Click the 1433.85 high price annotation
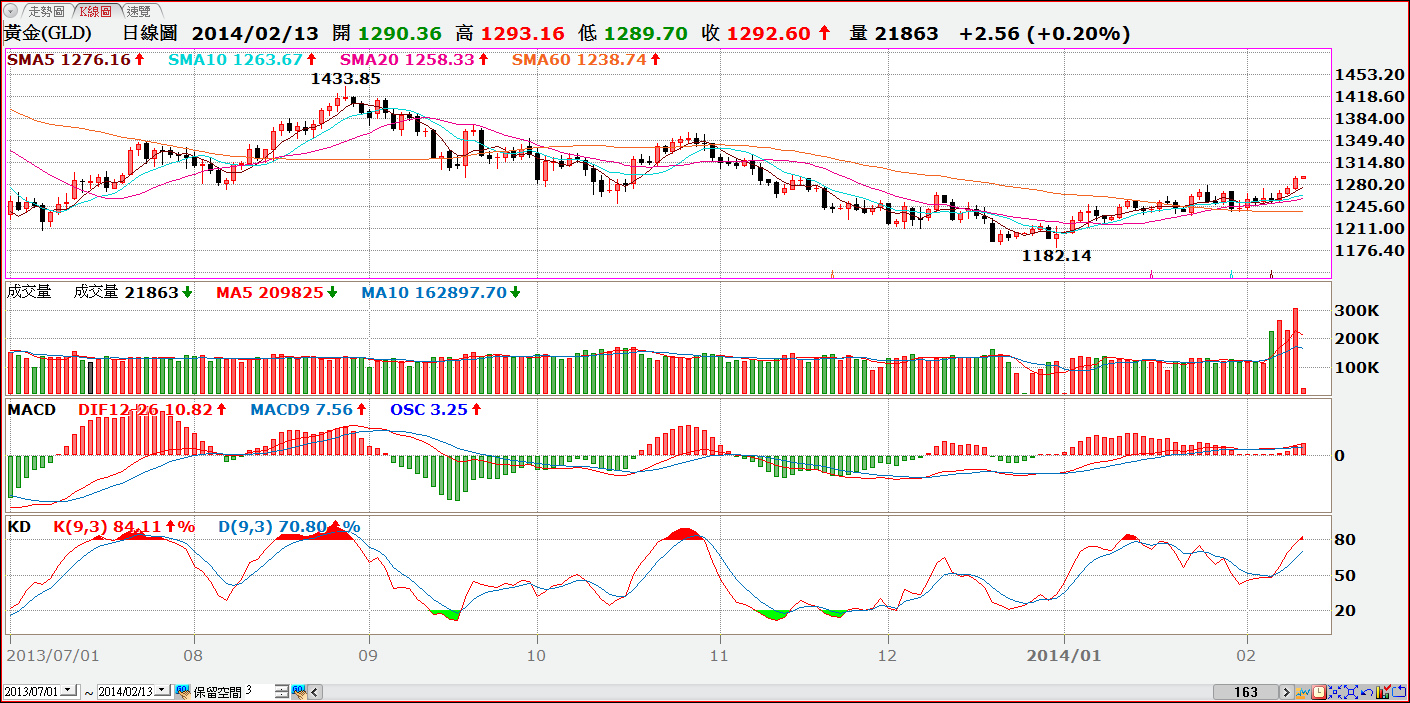This screenshot has width=1410, height=703. (345, 78)
